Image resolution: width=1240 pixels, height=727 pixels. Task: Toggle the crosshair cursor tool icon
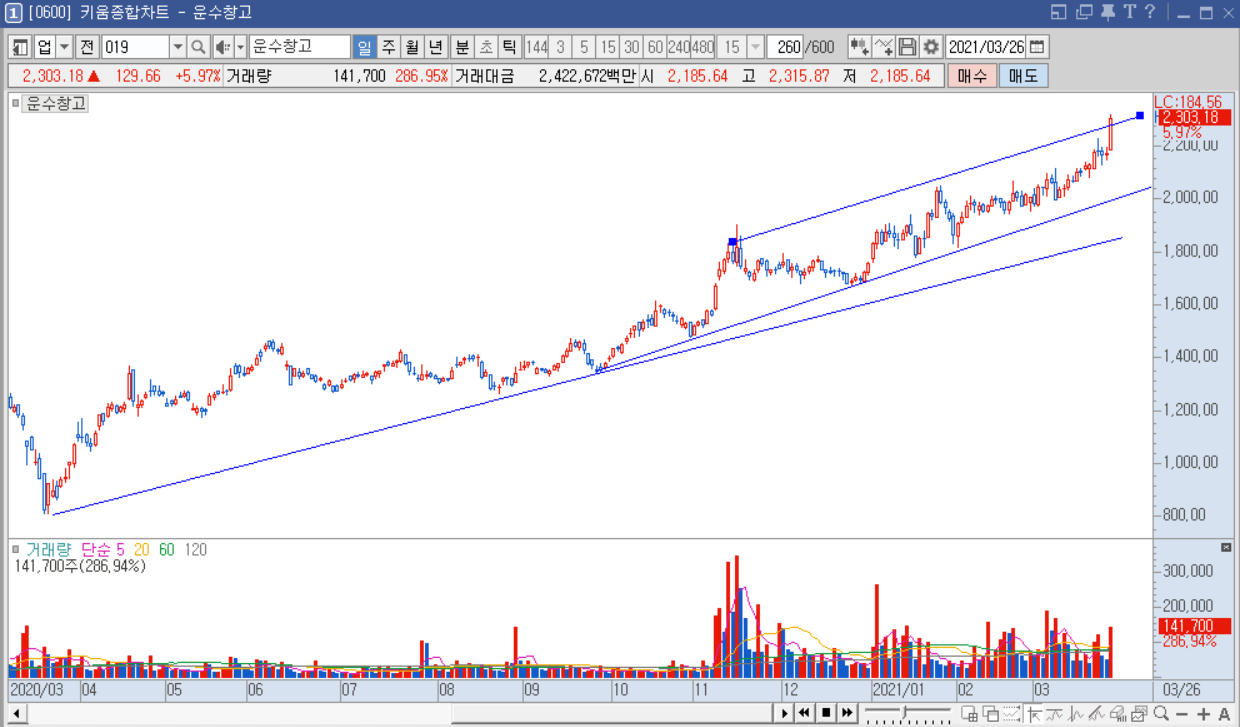pos(1034,713)
